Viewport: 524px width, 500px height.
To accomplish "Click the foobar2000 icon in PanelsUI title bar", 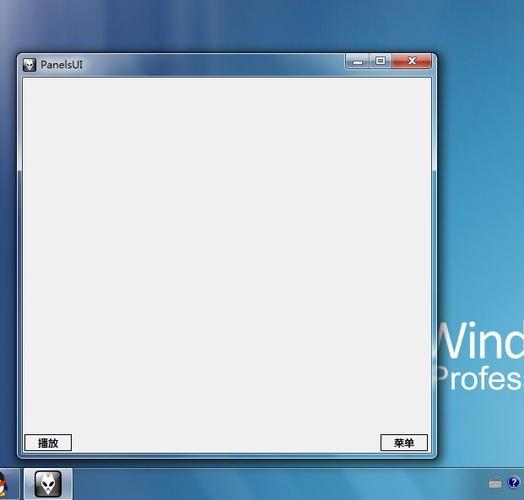I will (x=29, y=65).
